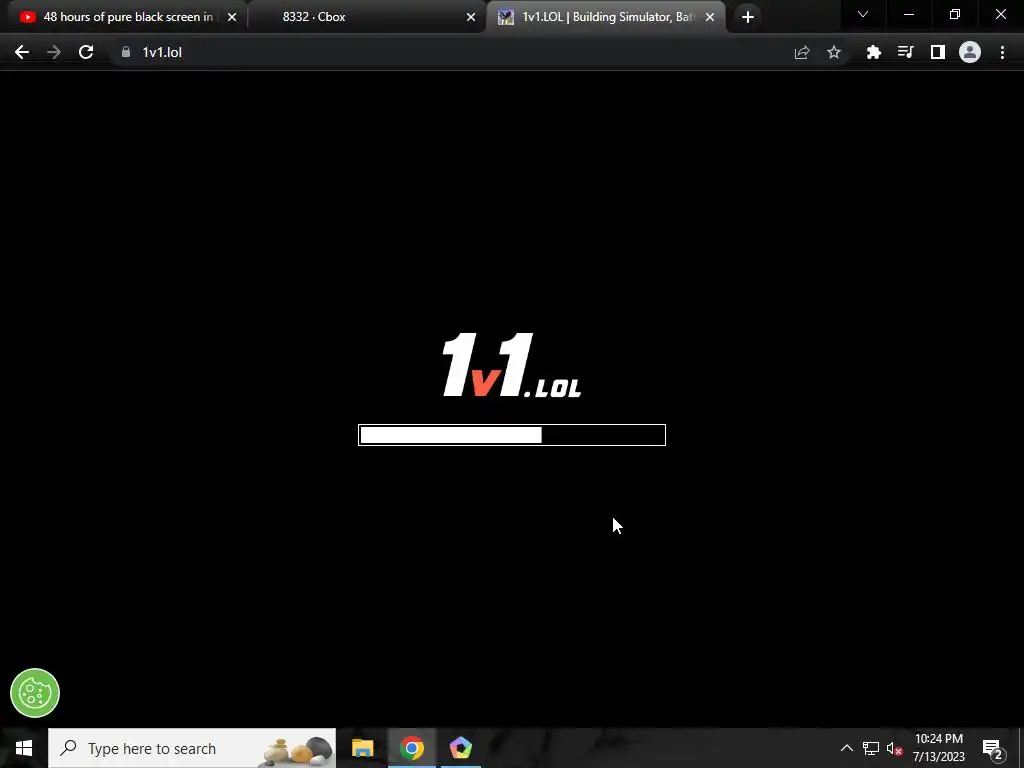Click the Chrome taskbar icon
Image resolution: width=1024 pixels, height=768 pixels.
(411, 748)
